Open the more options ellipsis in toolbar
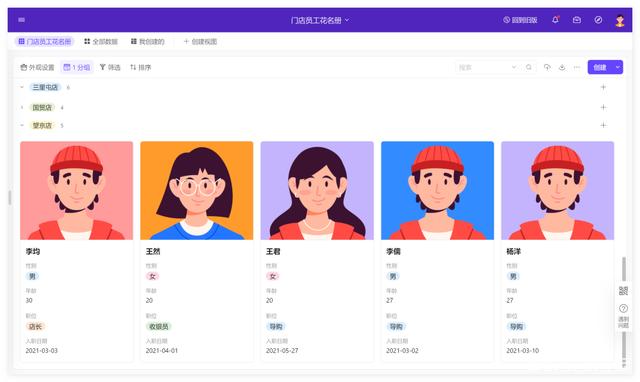The image size is (640, 382). (576, 67)
